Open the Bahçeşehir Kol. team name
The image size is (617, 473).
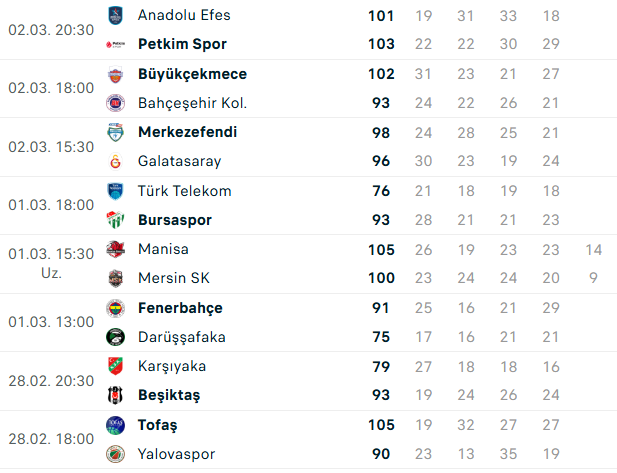click(192, 103)
